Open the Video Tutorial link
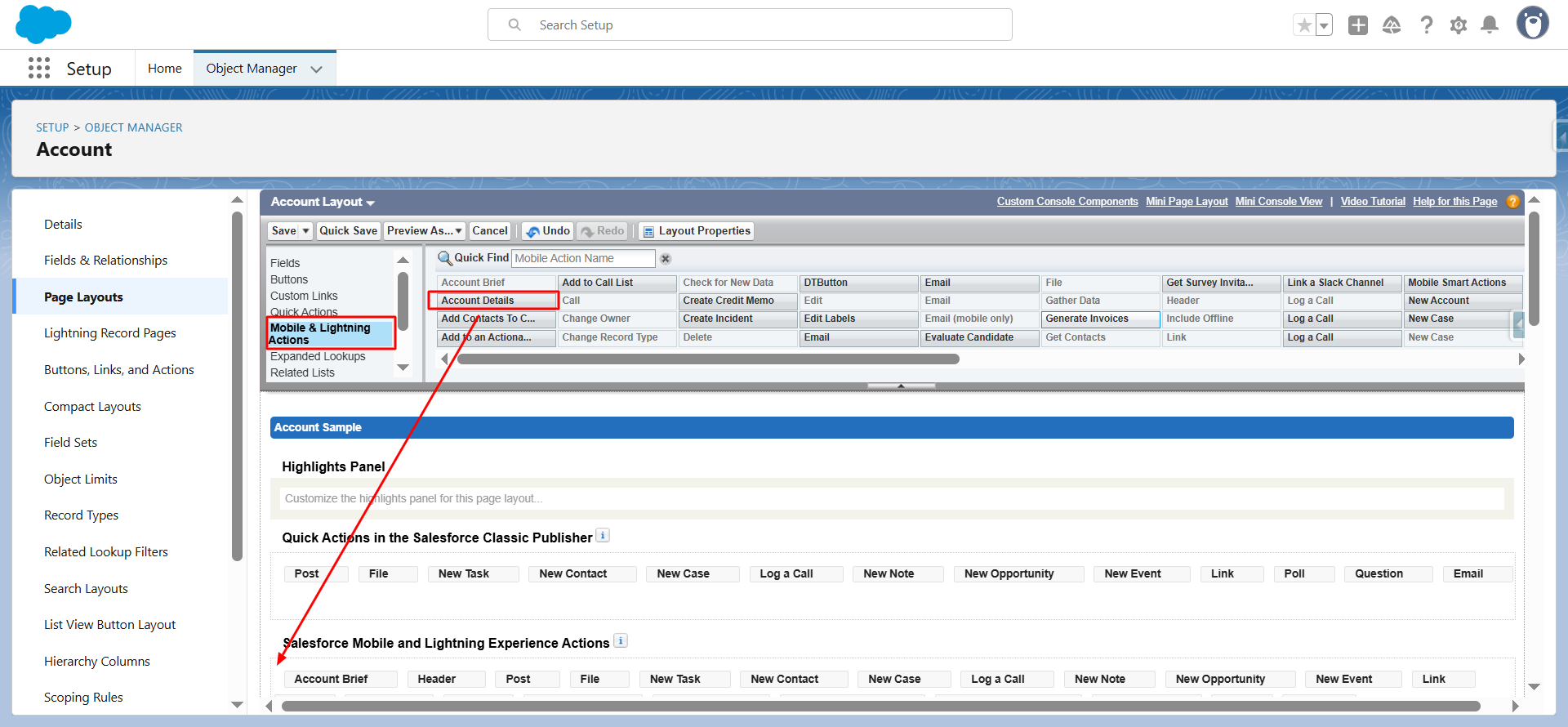The width and height of the screenshot is (1568, 727). click(1372, 202)
